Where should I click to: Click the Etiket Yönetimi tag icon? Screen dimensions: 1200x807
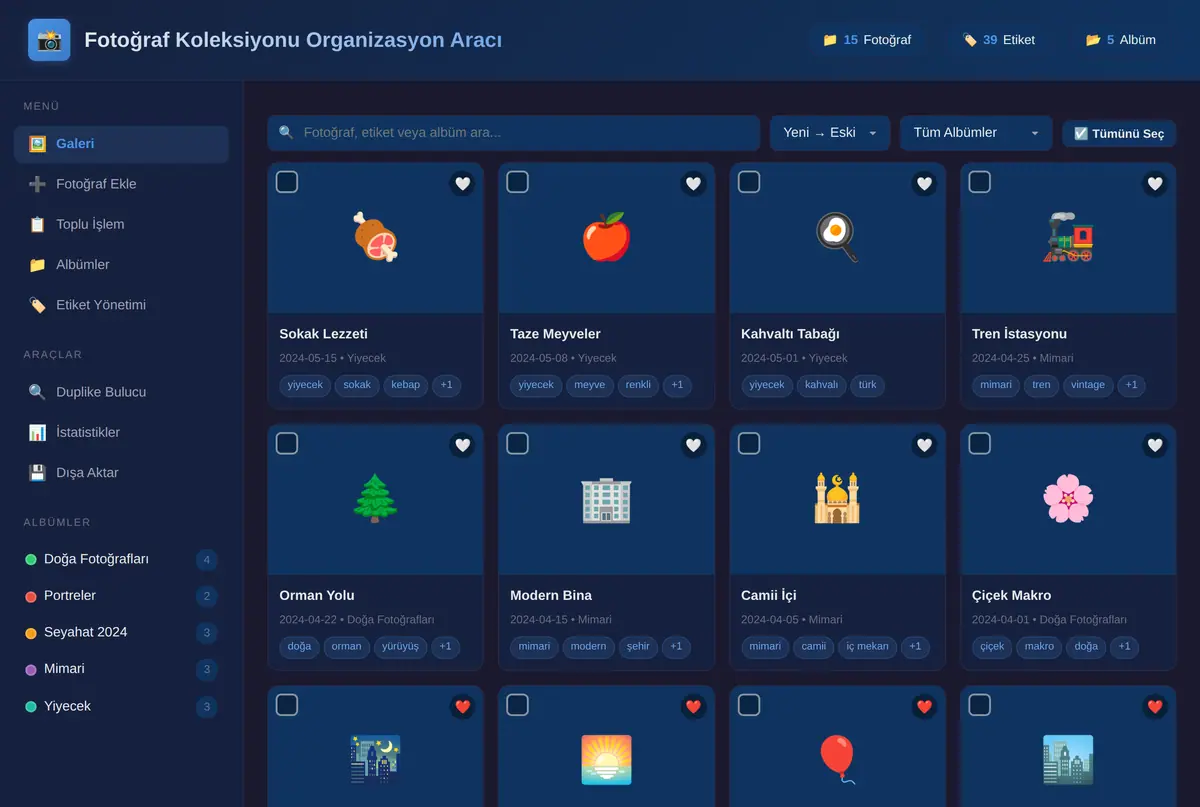[37, 305]
